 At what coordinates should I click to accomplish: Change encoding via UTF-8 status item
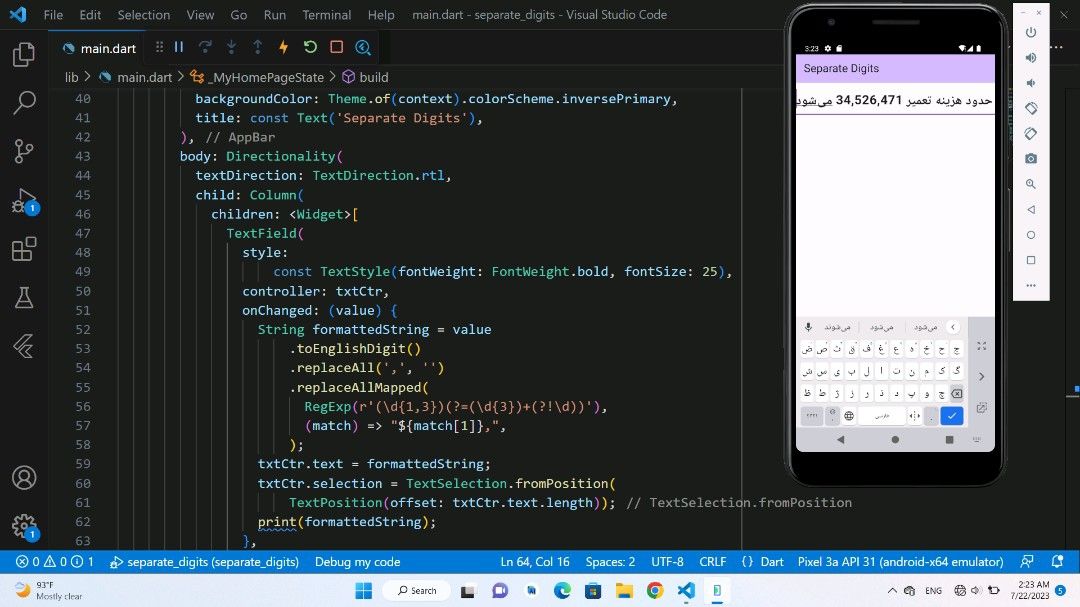(x=667, y=562)
